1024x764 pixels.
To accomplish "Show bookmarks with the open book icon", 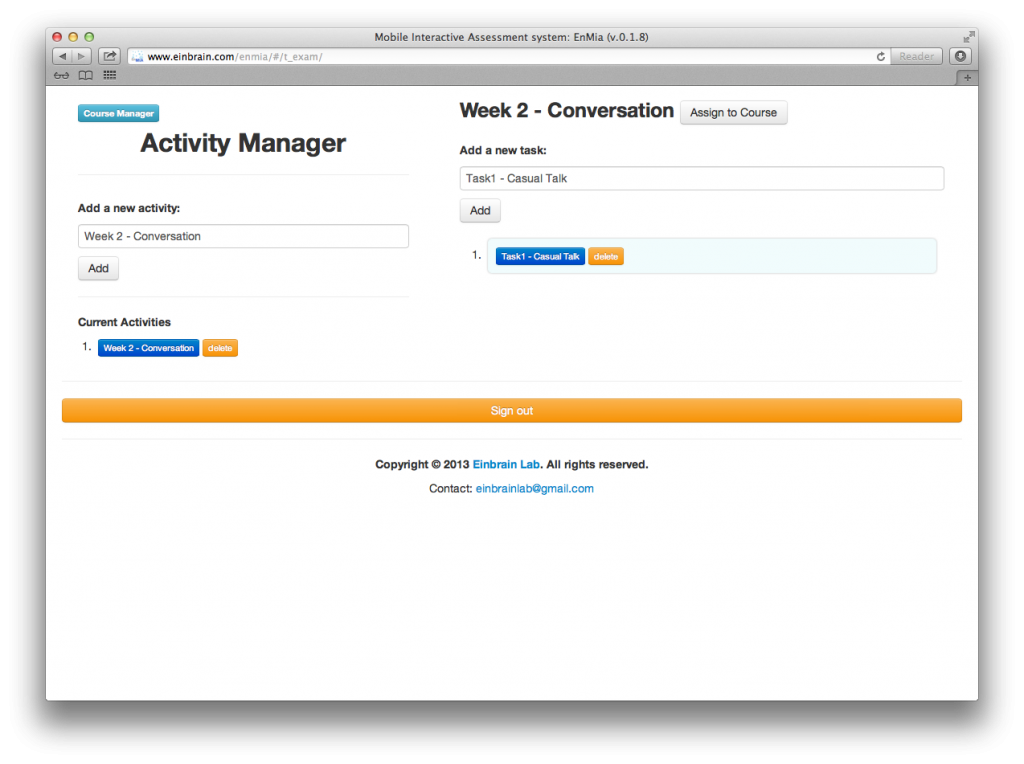I will [86, 75].
